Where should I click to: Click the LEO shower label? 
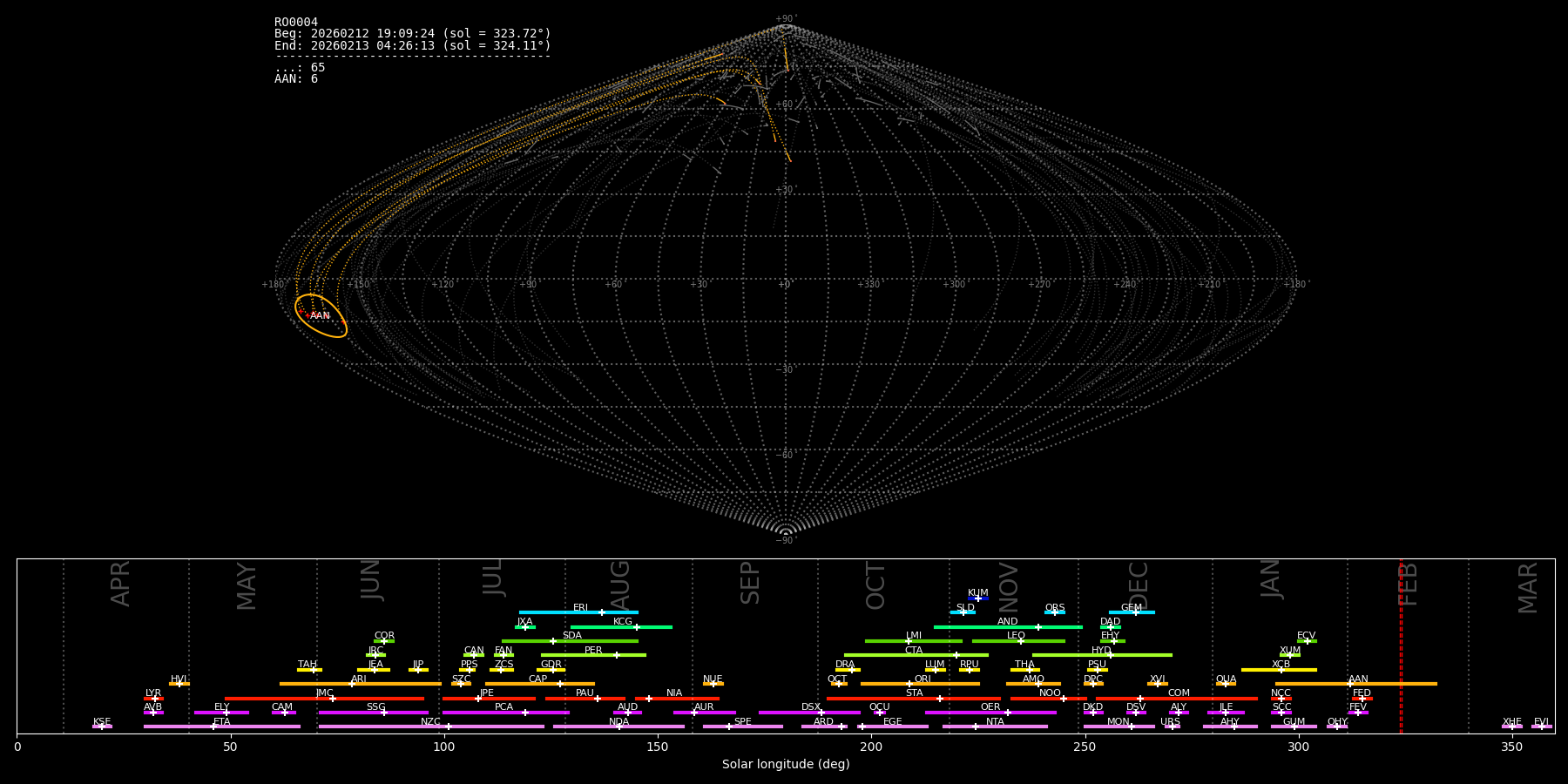coord(1016,636)
